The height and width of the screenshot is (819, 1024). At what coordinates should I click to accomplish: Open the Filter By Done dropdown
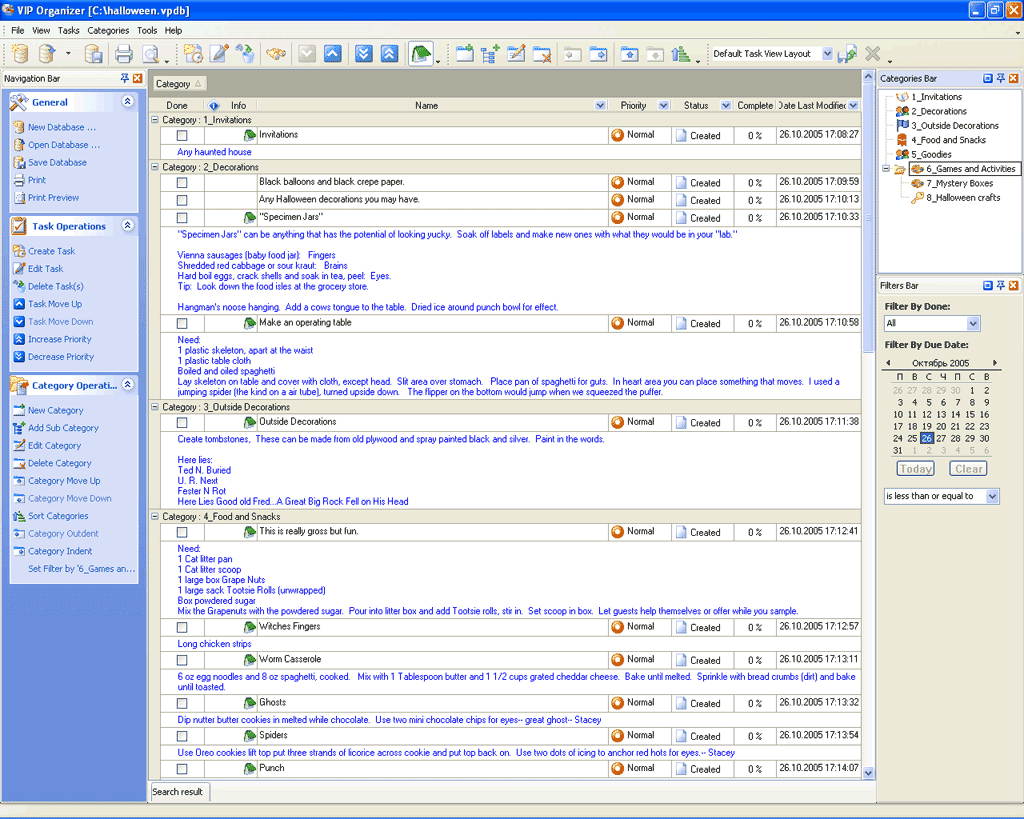[973, 324]
